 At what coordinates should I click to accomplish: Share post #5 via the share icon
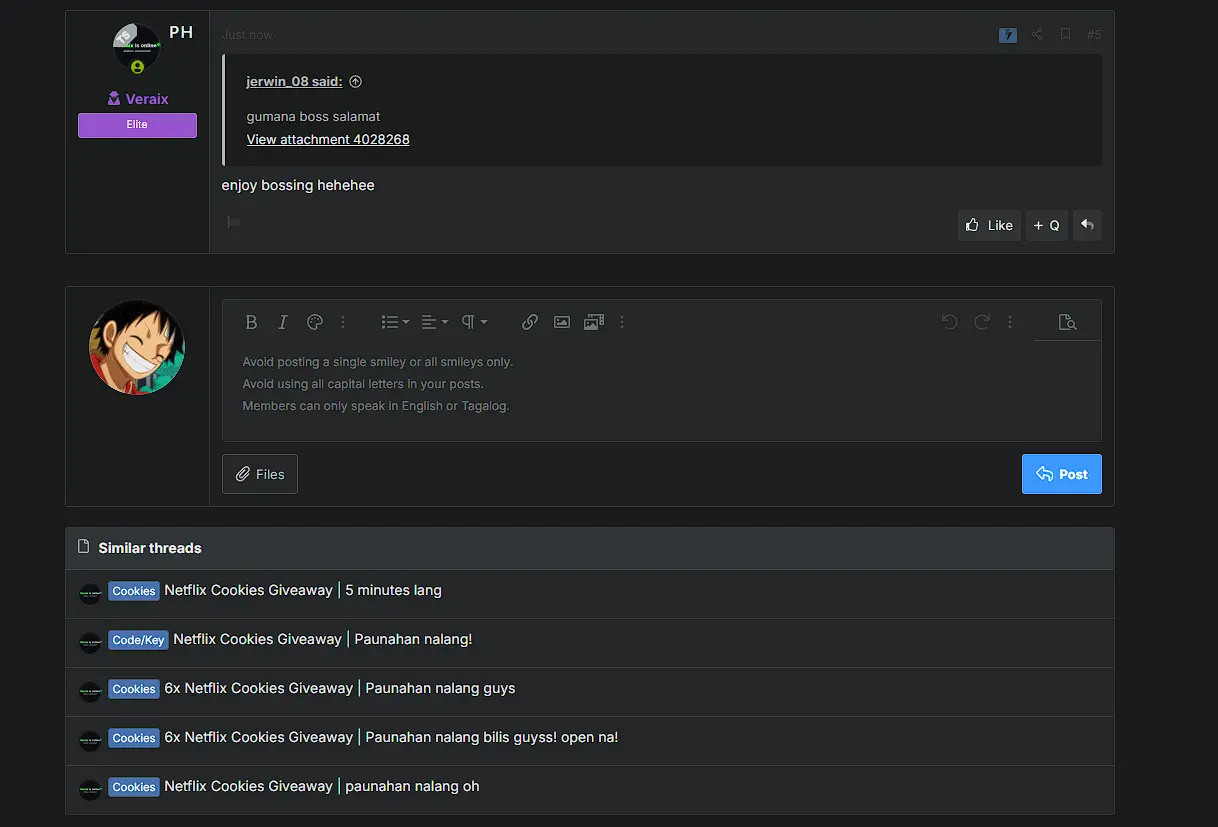[1037, 35]
